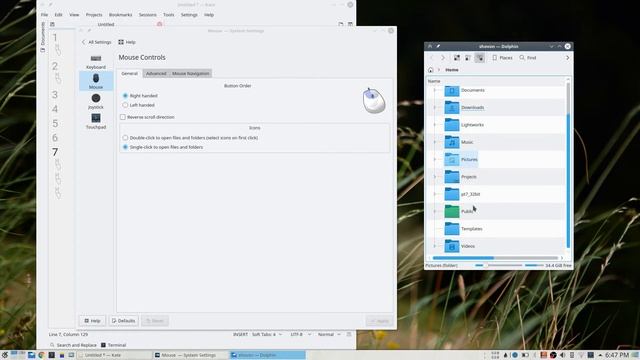This screenshot has width=640, height=360.
Task: Expand the Documents folder tree arrow
Action: click(x=435, y=90)
